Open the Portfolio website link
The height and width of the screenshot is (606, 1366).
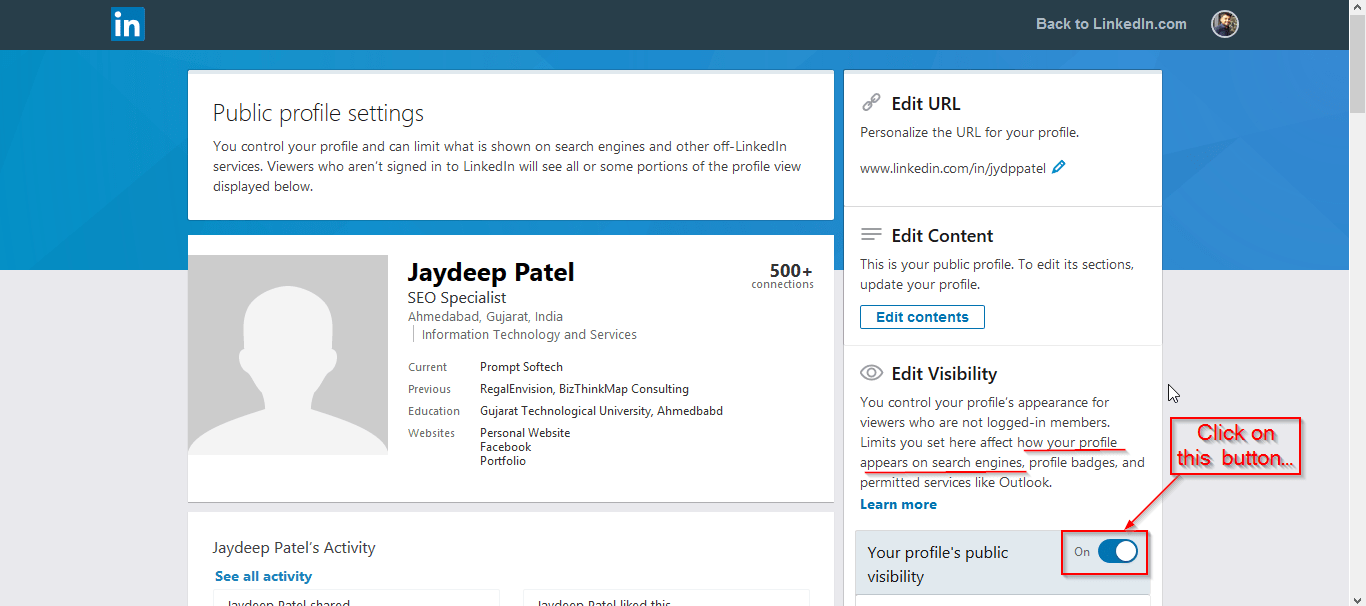503,461
